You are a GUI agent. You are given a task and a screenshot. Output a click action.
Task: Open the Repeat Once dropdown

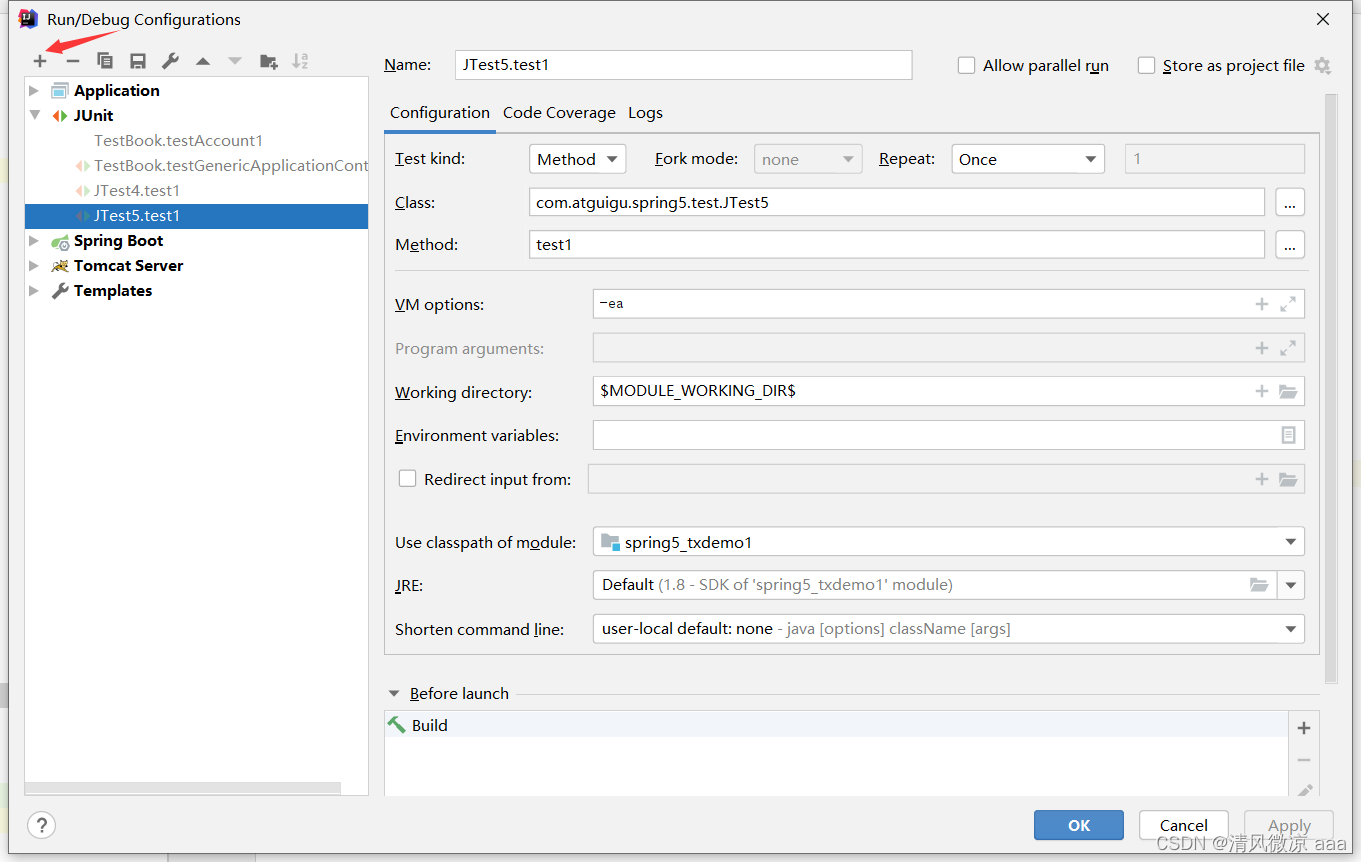coord(1028,159)
